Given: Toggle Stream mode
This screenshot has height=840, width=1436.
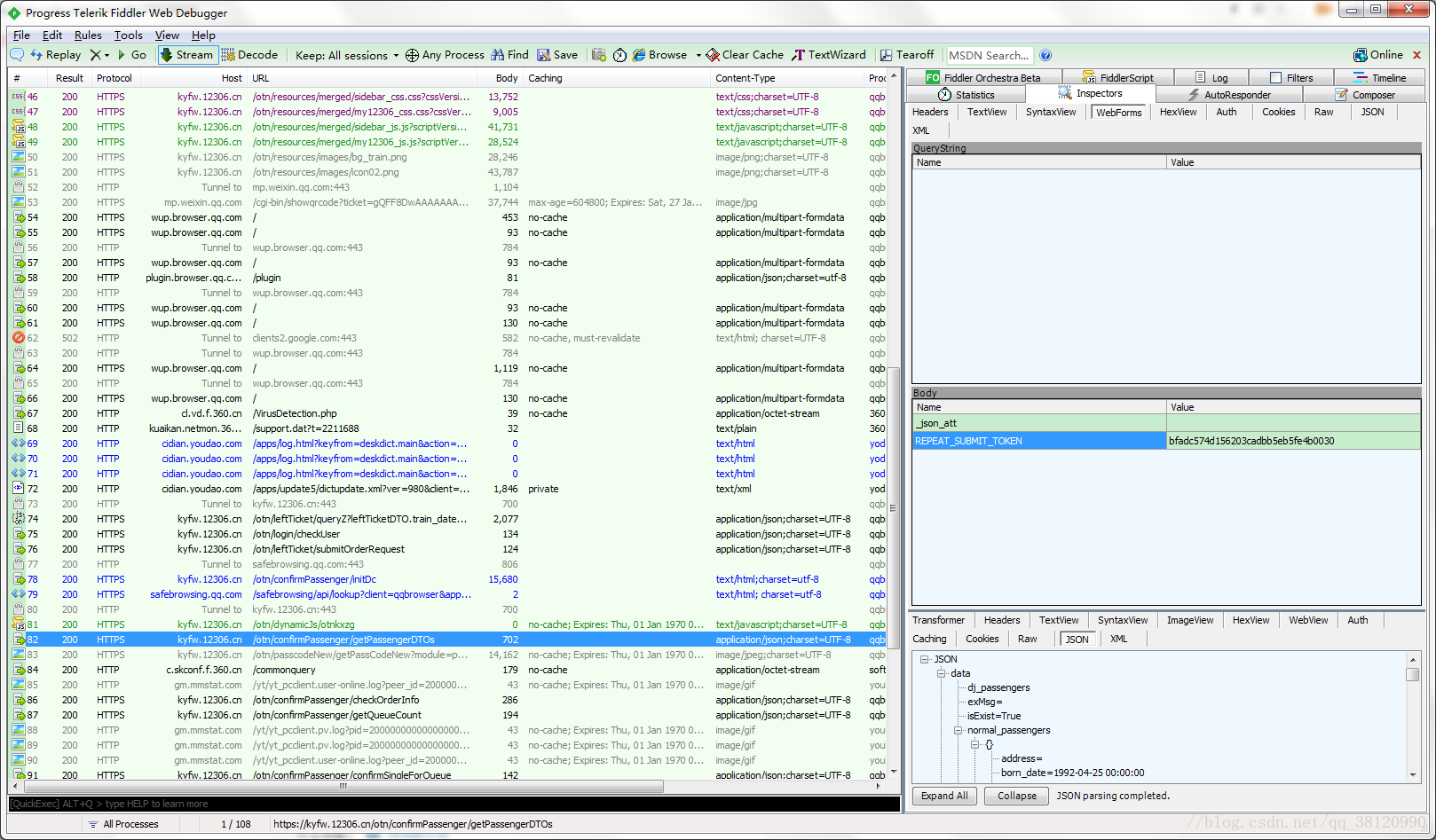Looking at the screenshot, I should pos(187,55).
